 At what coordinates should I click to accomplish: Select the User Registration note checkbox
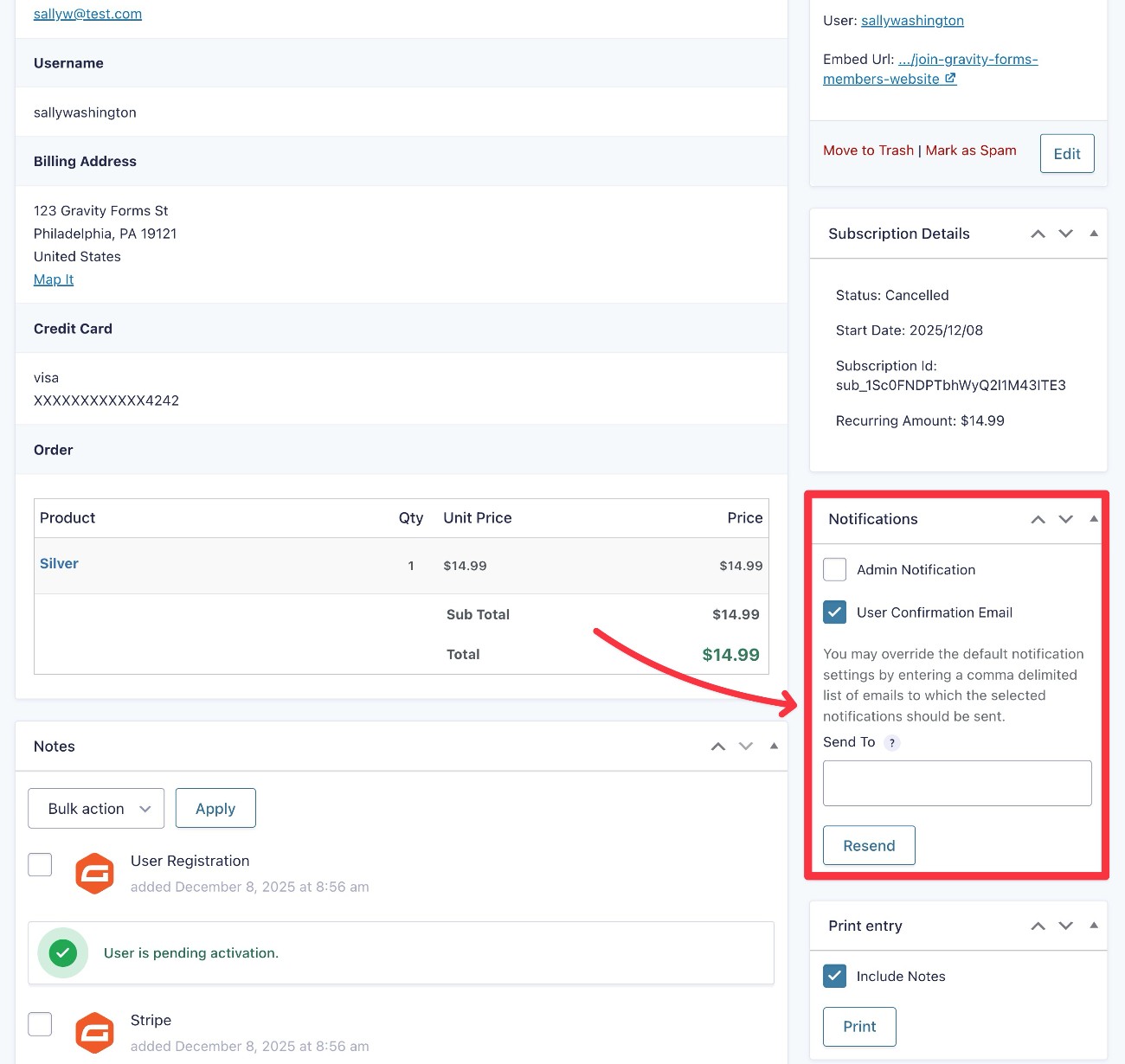[x=40, y=864]
